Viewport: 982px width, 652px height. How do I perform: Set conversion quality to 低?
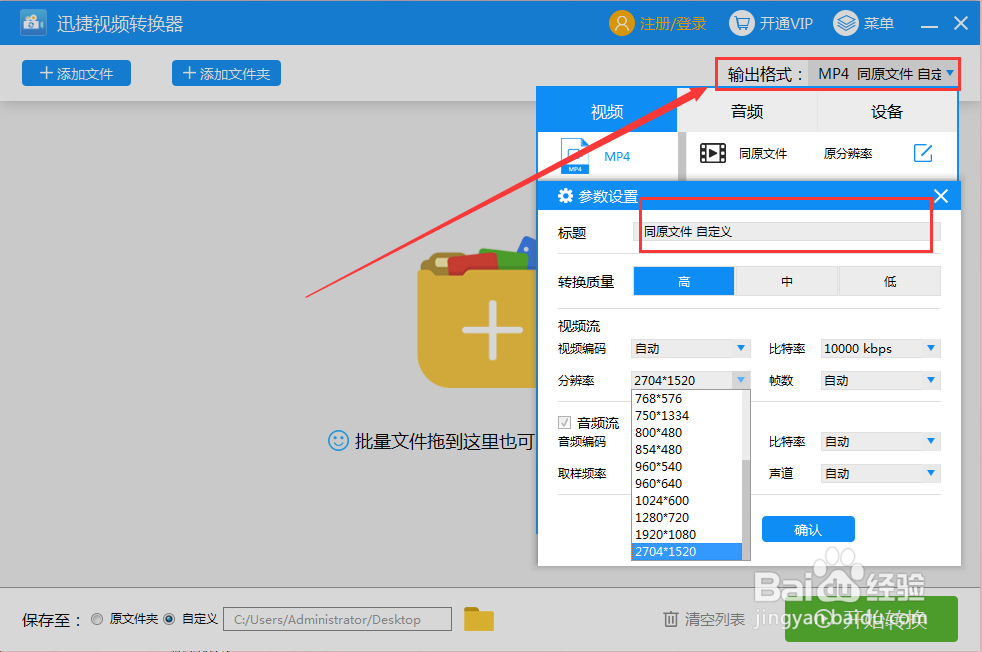pos(890,281)
